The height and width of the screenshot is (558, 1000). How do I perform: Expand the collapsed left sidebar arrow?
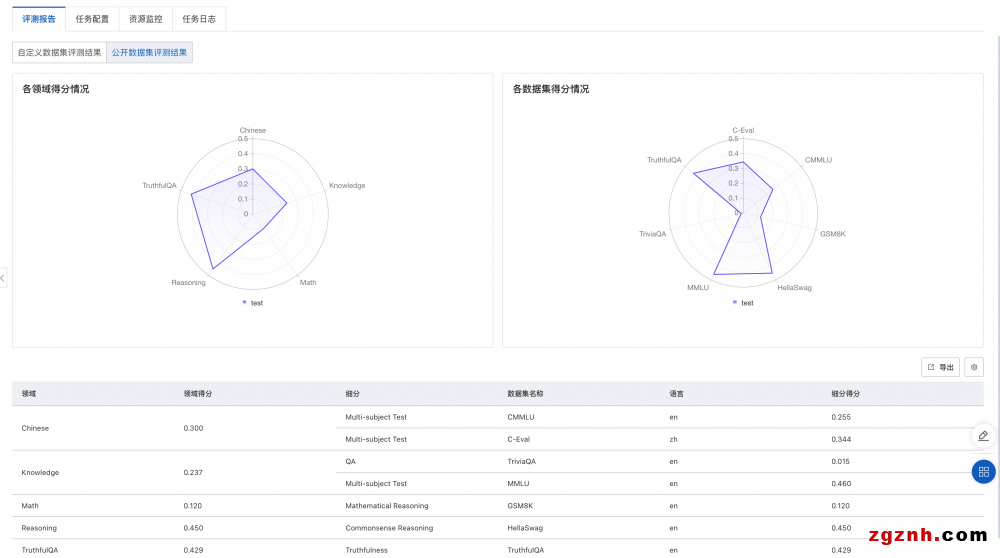tap(3, 277)
